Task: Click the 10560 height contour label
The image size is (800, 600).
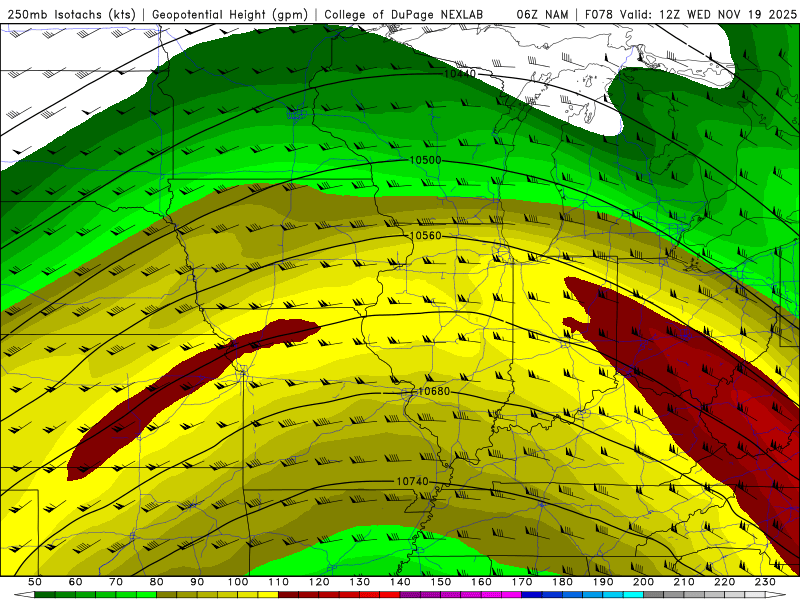Action: pos(426,235)
